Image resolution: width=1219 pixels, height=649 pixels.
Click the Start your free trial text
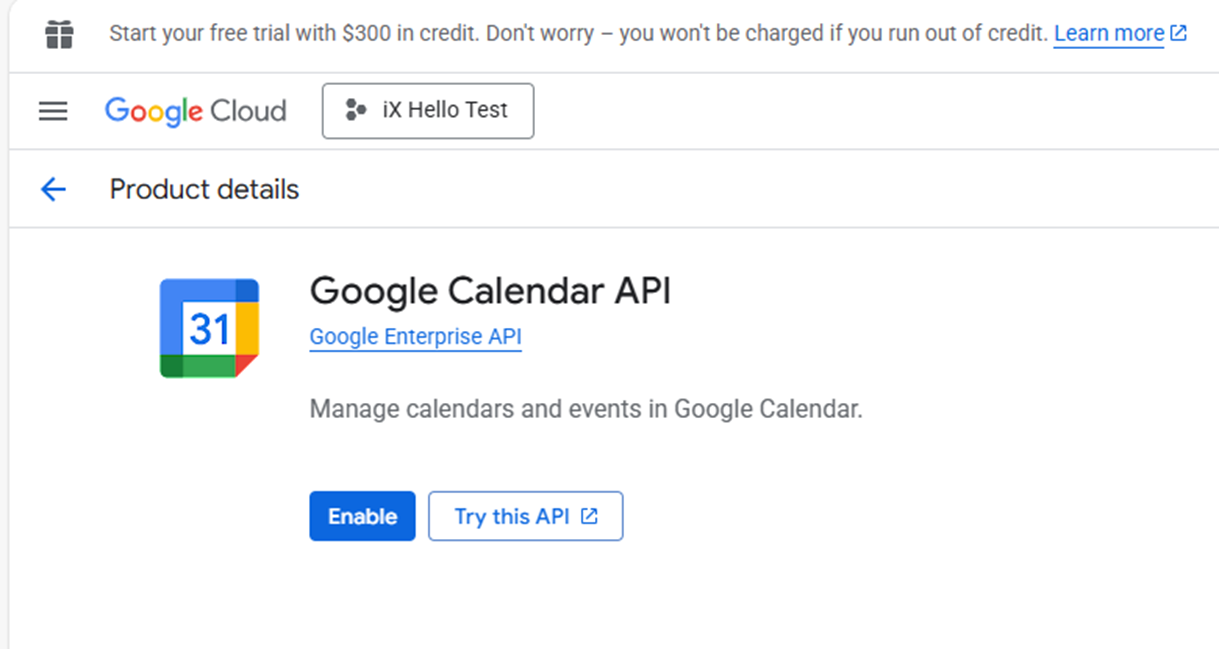point(222,33)
